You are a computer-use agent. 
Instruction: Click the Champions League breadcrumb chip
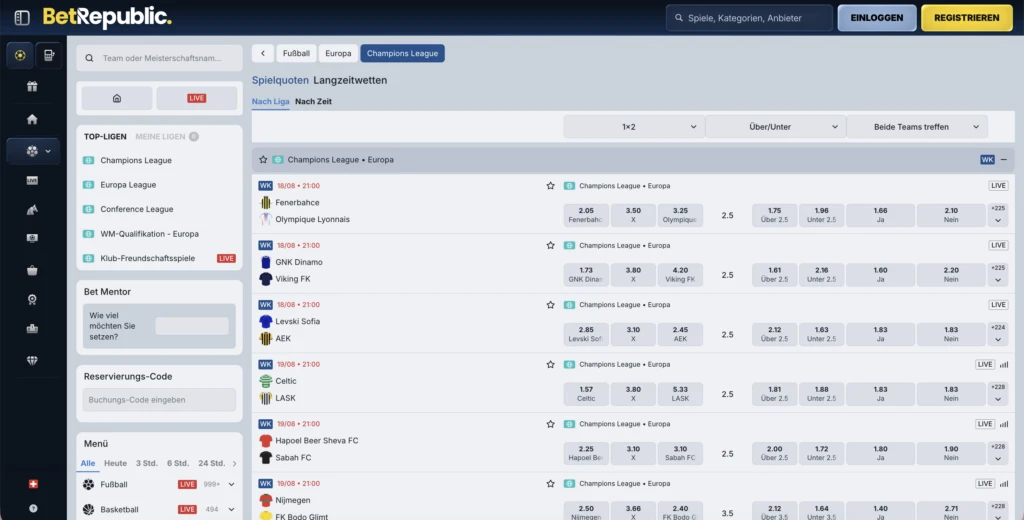(x=402, y=54)
